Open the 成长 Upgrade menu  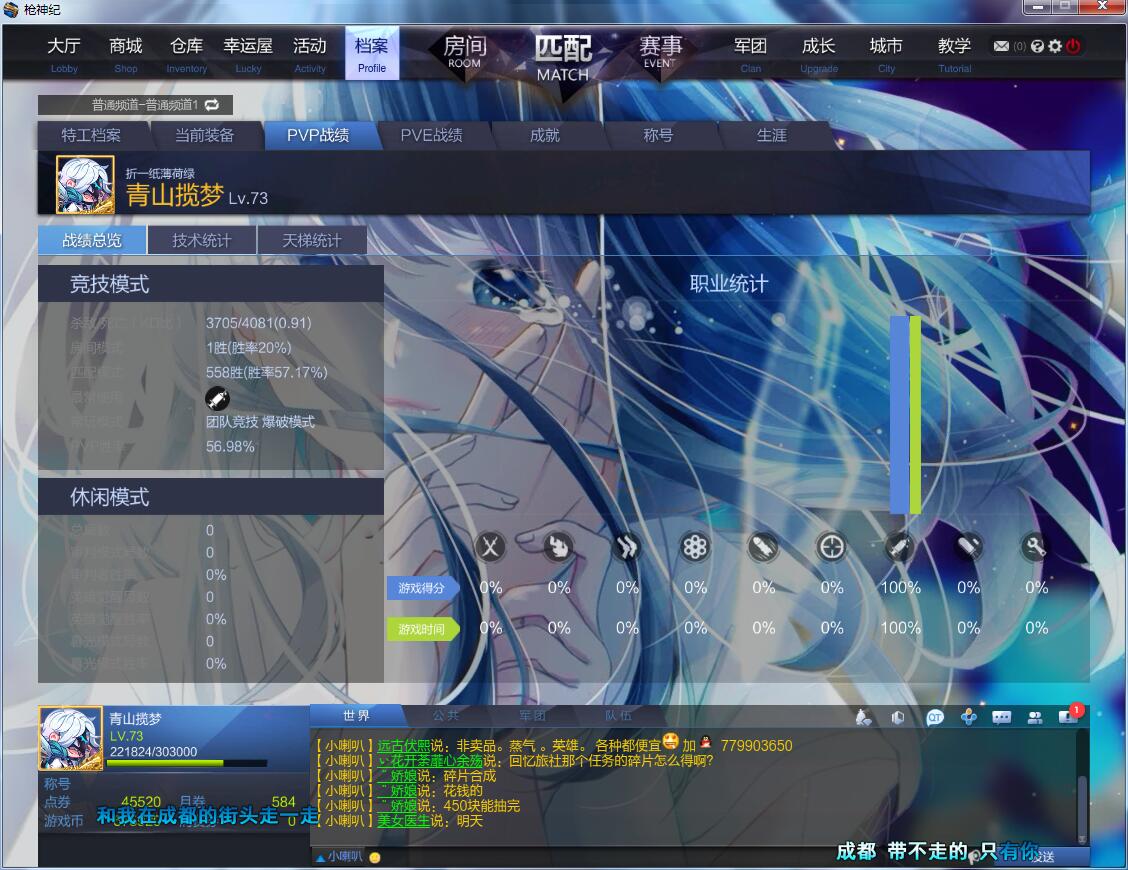click(819, 54)
